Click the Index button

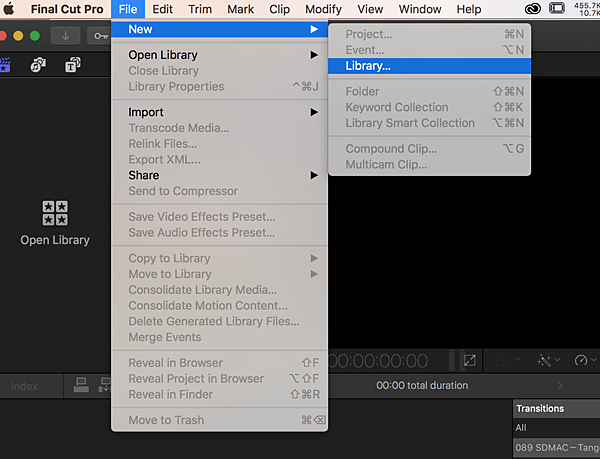tap(24, 386)
